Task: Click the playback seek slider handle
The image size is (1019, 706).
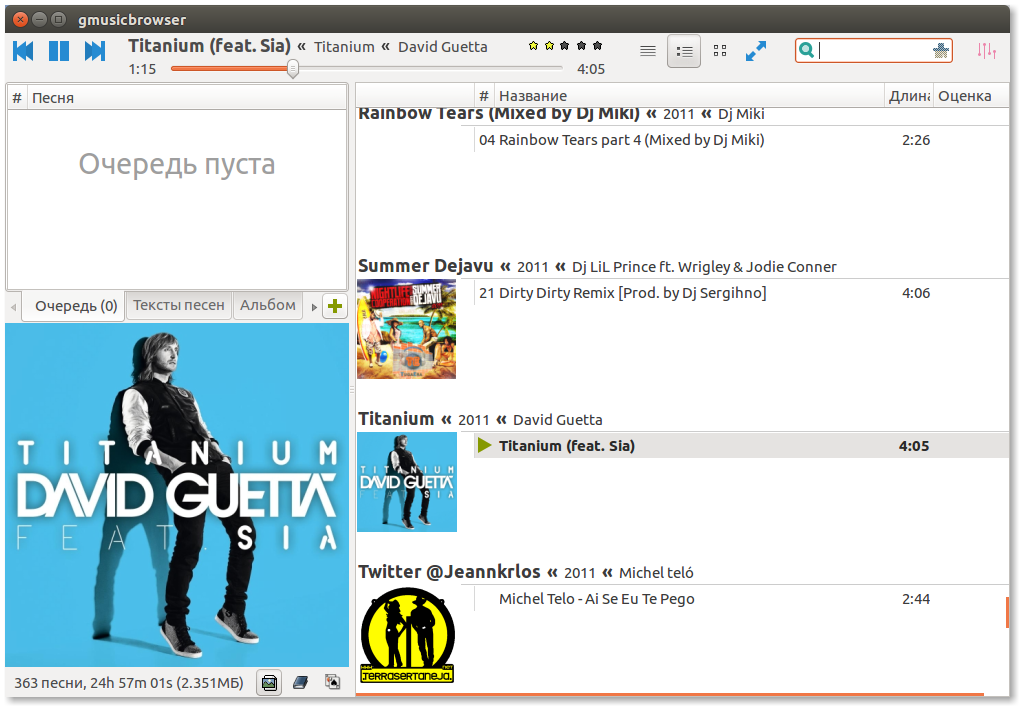Action: pyautogui.click(x=293, y=68)
